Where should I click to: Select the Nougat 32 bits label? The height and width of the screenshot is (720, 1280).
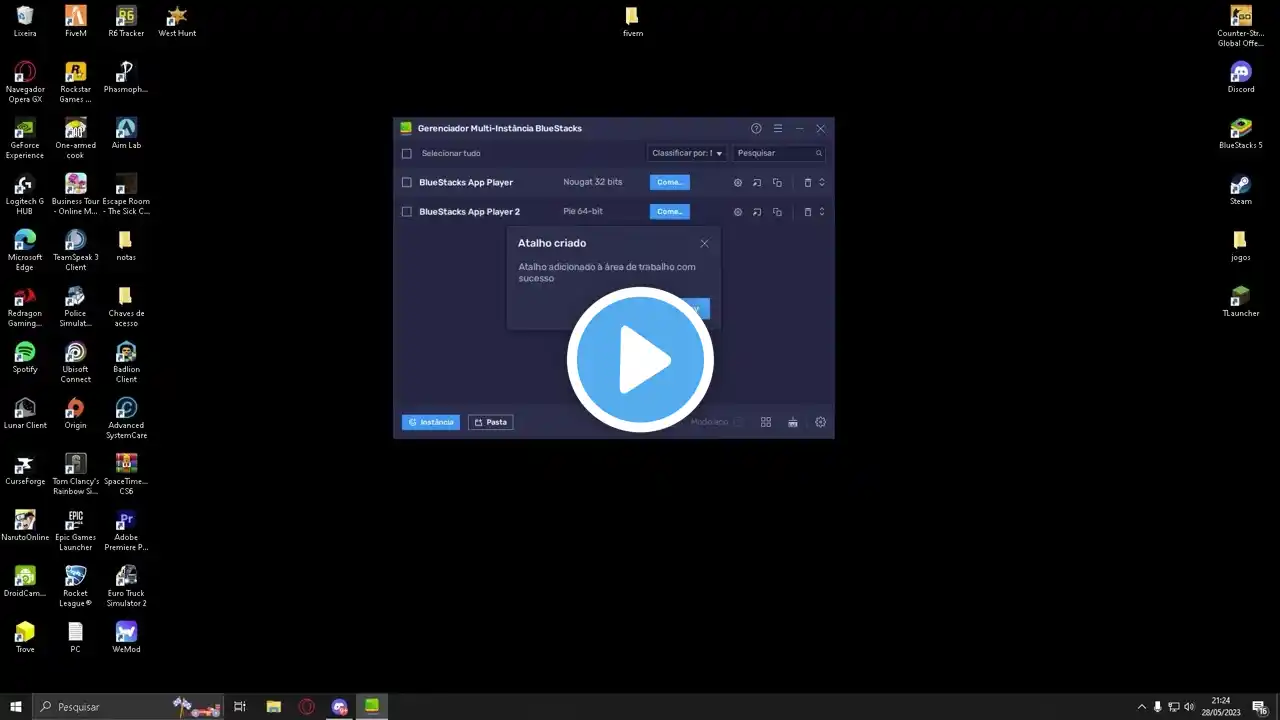coord(593,183)
